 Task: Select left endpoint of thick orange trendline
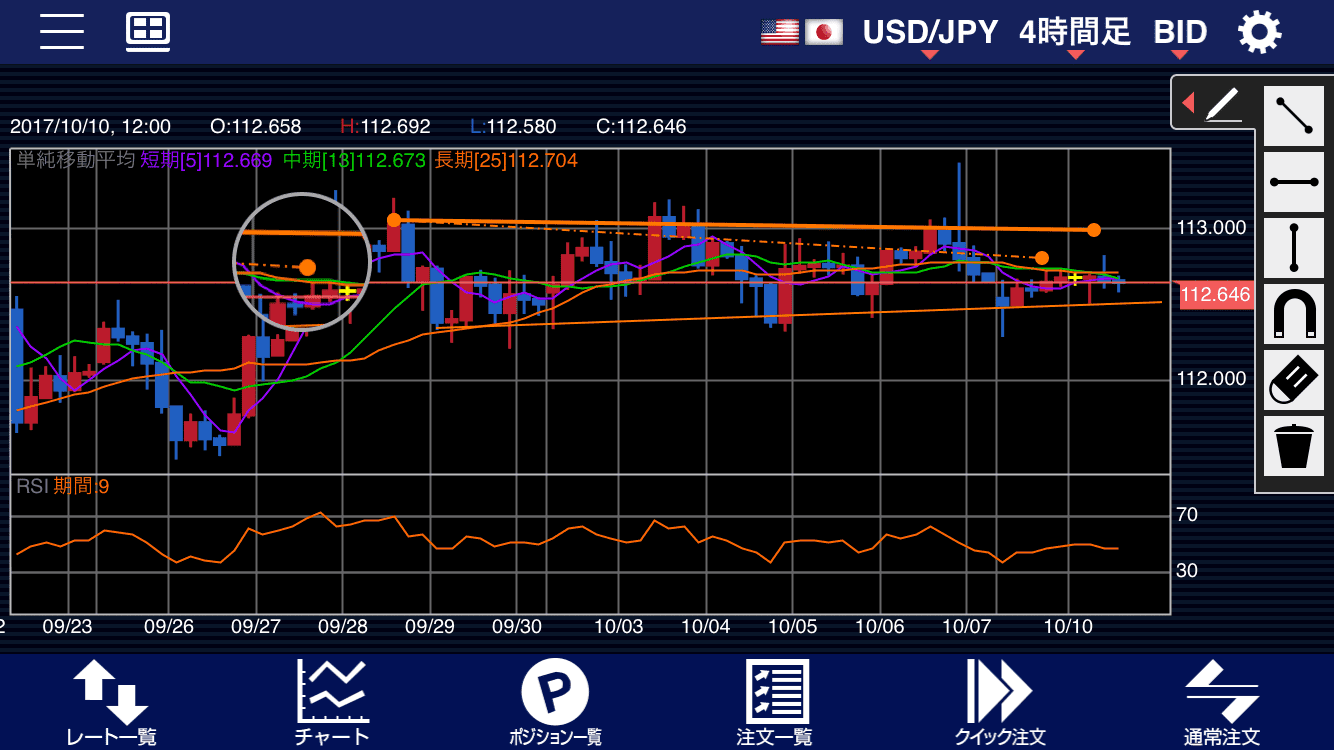point(394,220)
